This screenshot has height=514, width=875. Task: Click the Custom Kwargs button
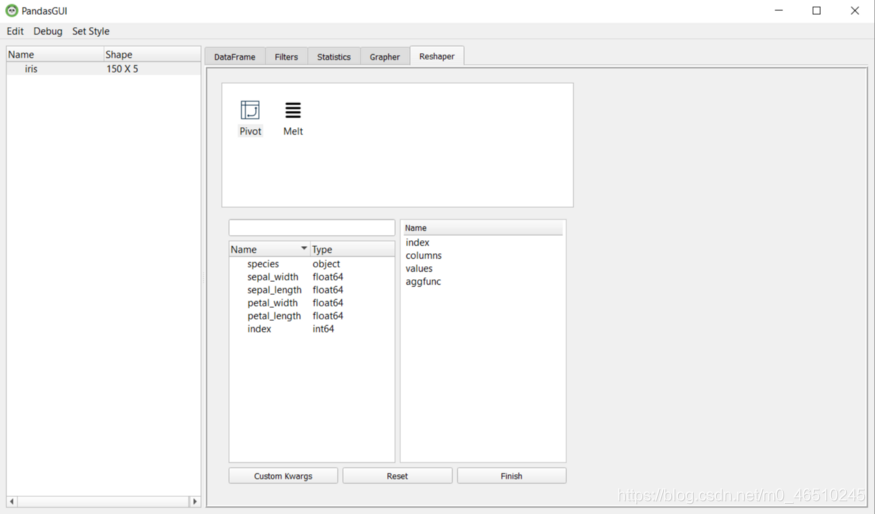[x=283, y=476]
